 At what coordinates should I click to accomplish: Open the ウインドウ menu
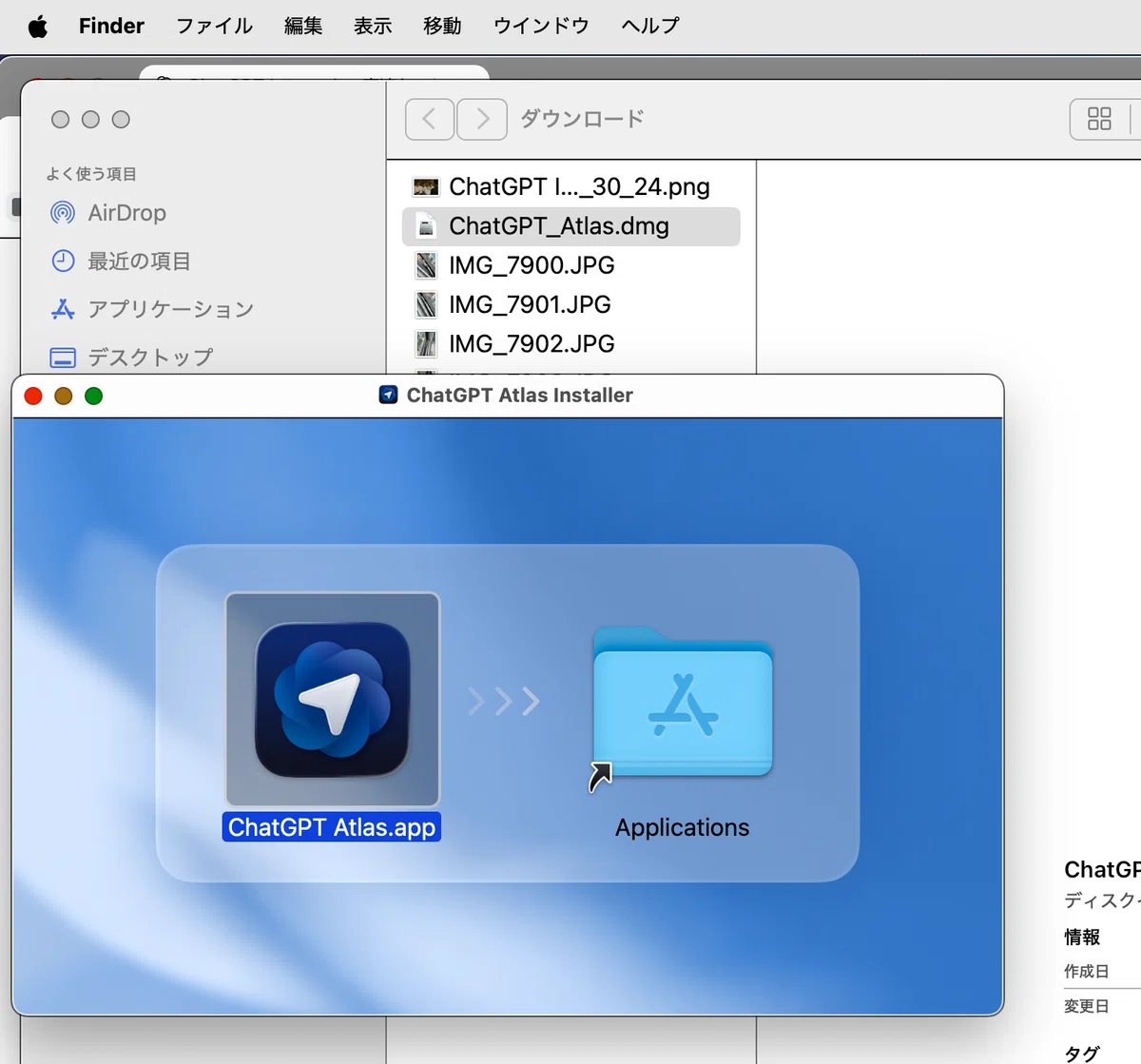click(541, 26)
